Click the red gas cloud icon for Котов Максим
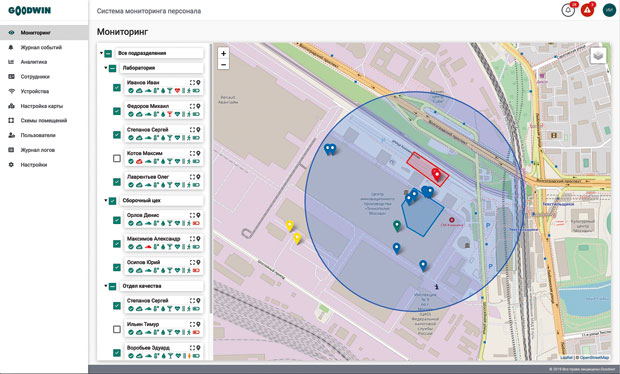Screen dimensions: 620x374 139,161
